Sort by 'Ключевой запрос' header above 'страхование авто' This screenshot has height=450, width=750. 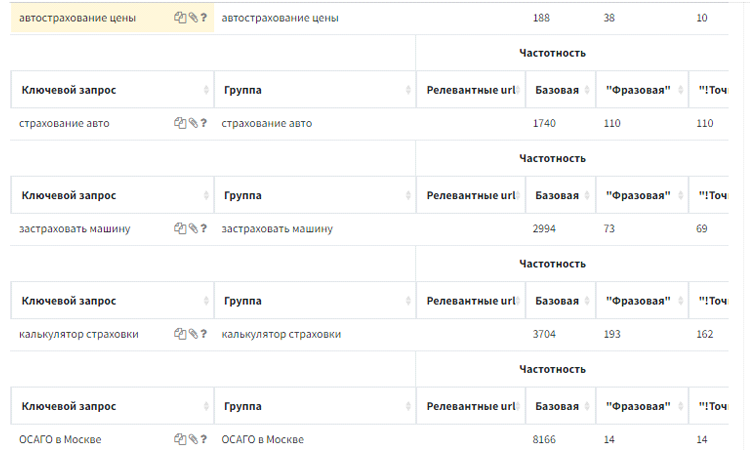point(69,90)
